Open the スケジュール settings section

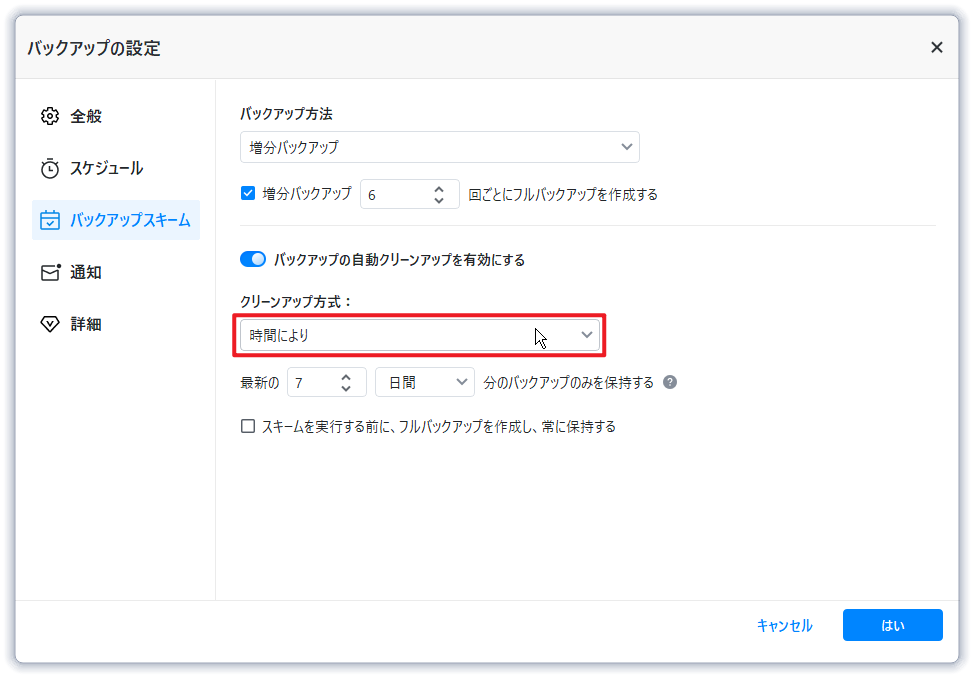[x=116, y=168]
